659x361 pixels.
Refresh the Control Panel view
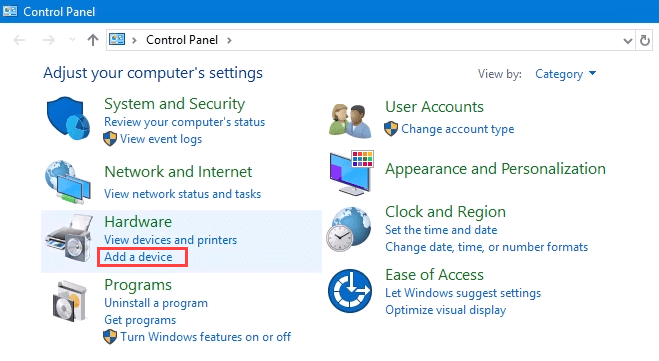(645, 40)
